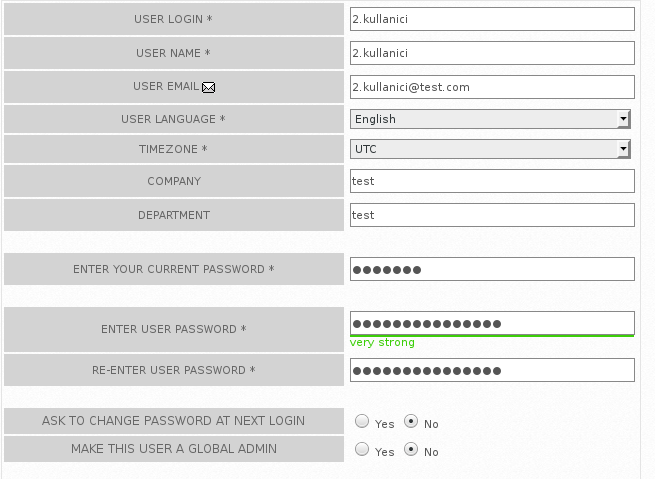Viewport: 655px width, 479px height.
Task: Focus the current password field
Action: tap(492, 269)
